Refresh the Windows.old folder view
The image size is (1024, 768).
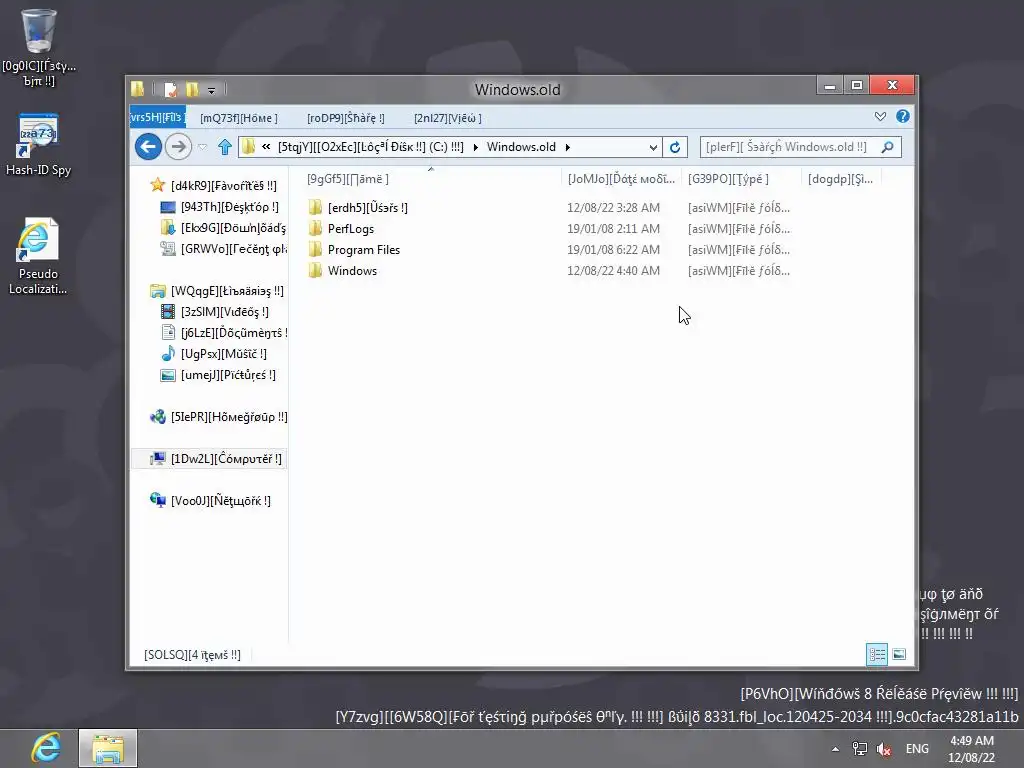pyautogui.click(x=675, y=147)
